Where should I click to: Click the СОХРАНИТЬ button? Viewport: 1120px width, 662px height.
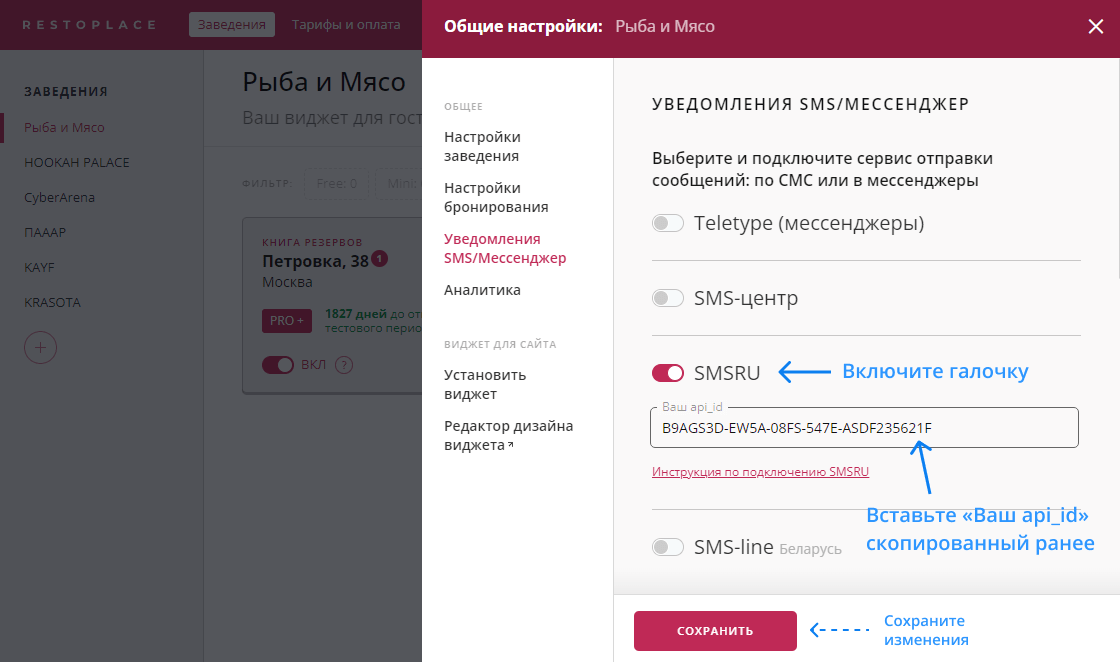715,631
